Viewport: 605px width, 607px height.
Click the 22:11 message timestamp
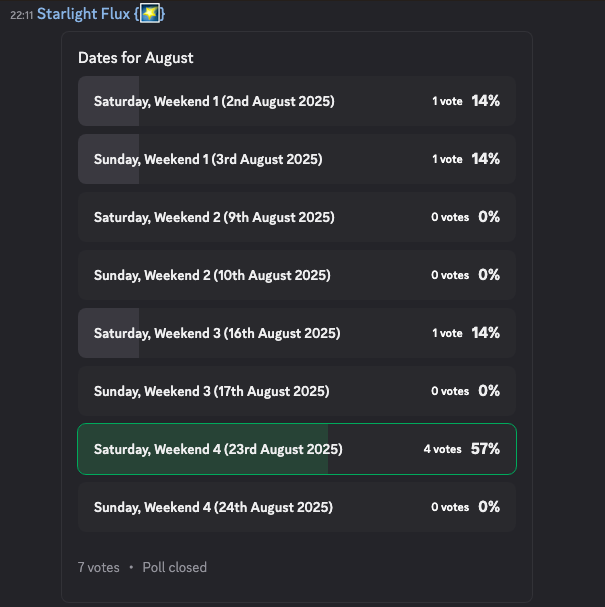(21, 15)
